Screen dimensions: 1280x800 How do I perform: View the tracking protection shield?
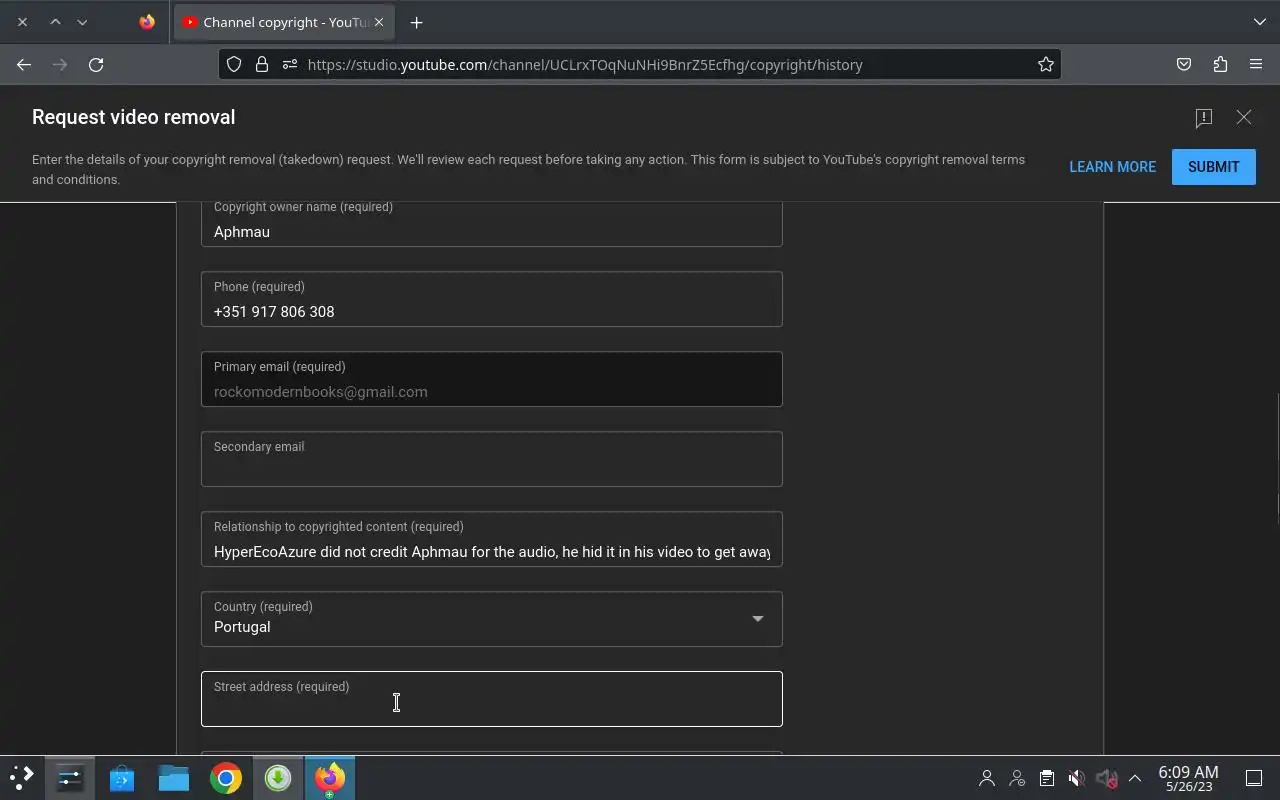click(x=234, y=64)
